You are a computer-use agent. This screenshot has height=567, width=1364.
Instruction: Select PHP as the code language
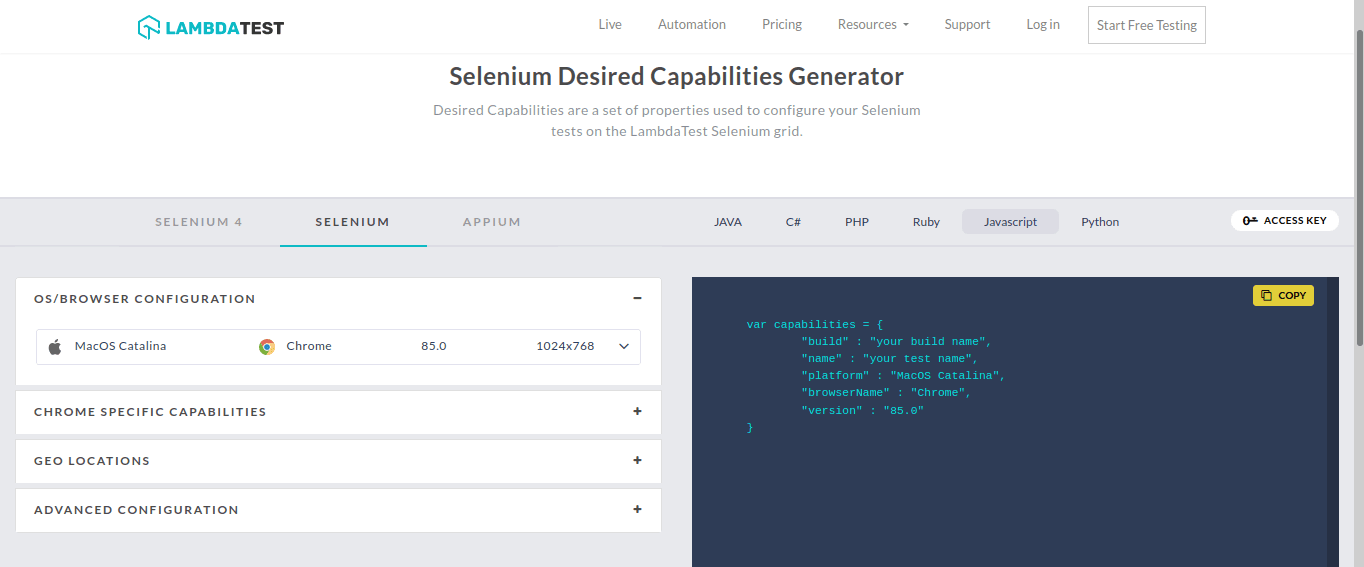pyautogui.click(x=857, y=222)
